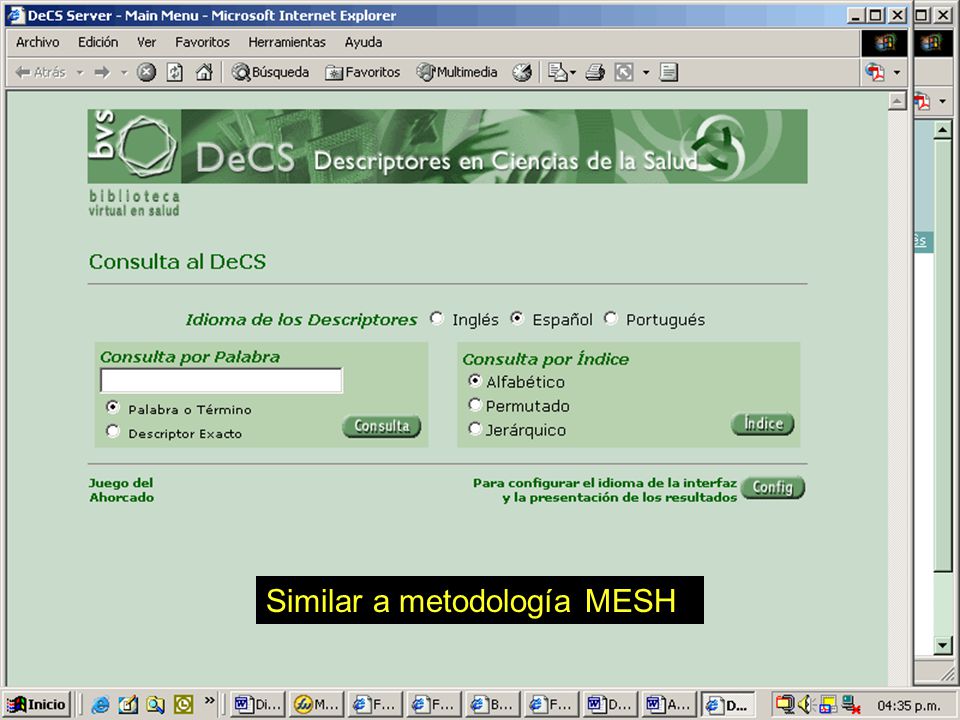960x720 pixels.
Task: Click the Windows logo throbber in the menu bar
Action: tap(883, 43)
